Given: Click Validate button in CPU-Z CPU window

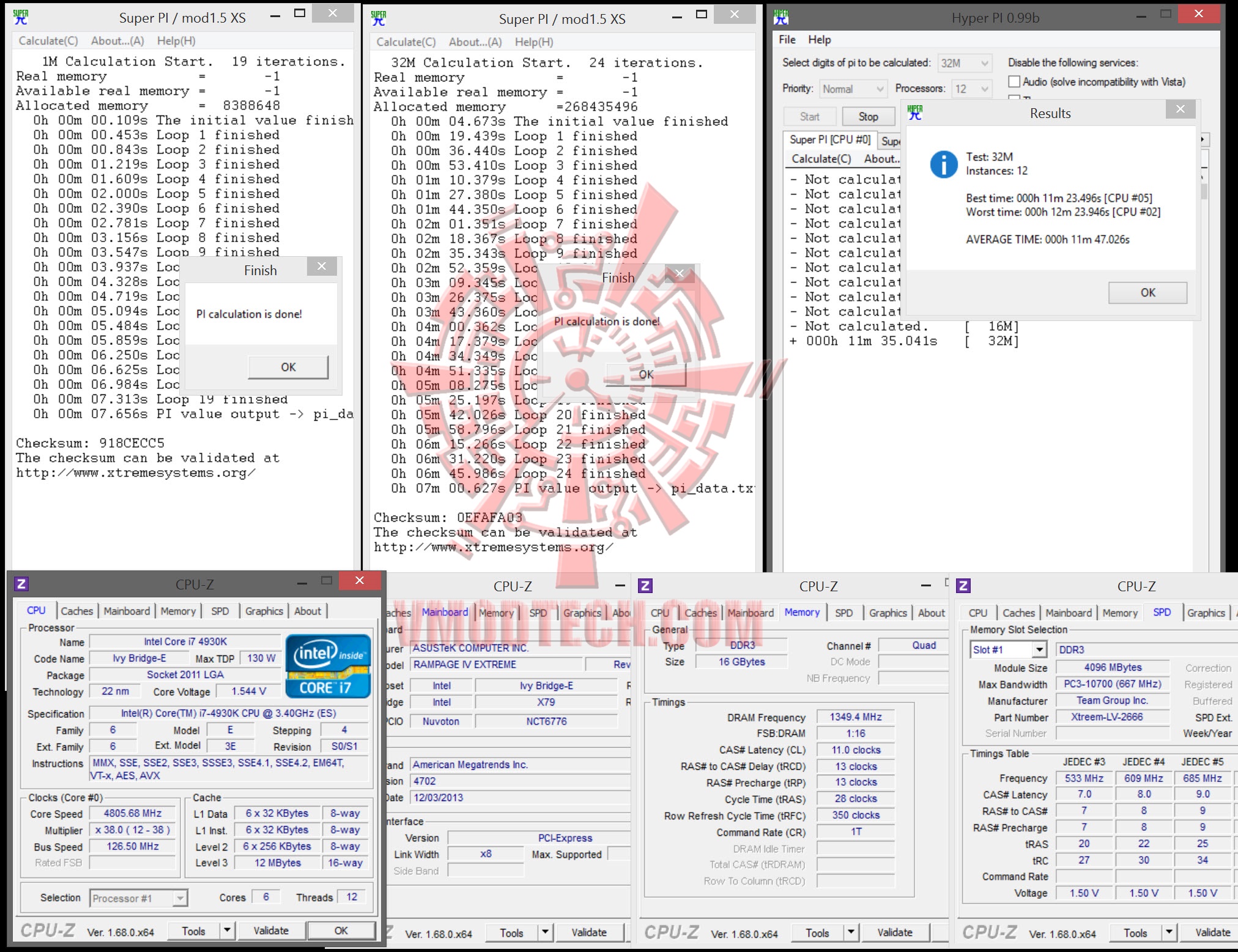Looking at the screenshot, I should [x=271, y=930].
